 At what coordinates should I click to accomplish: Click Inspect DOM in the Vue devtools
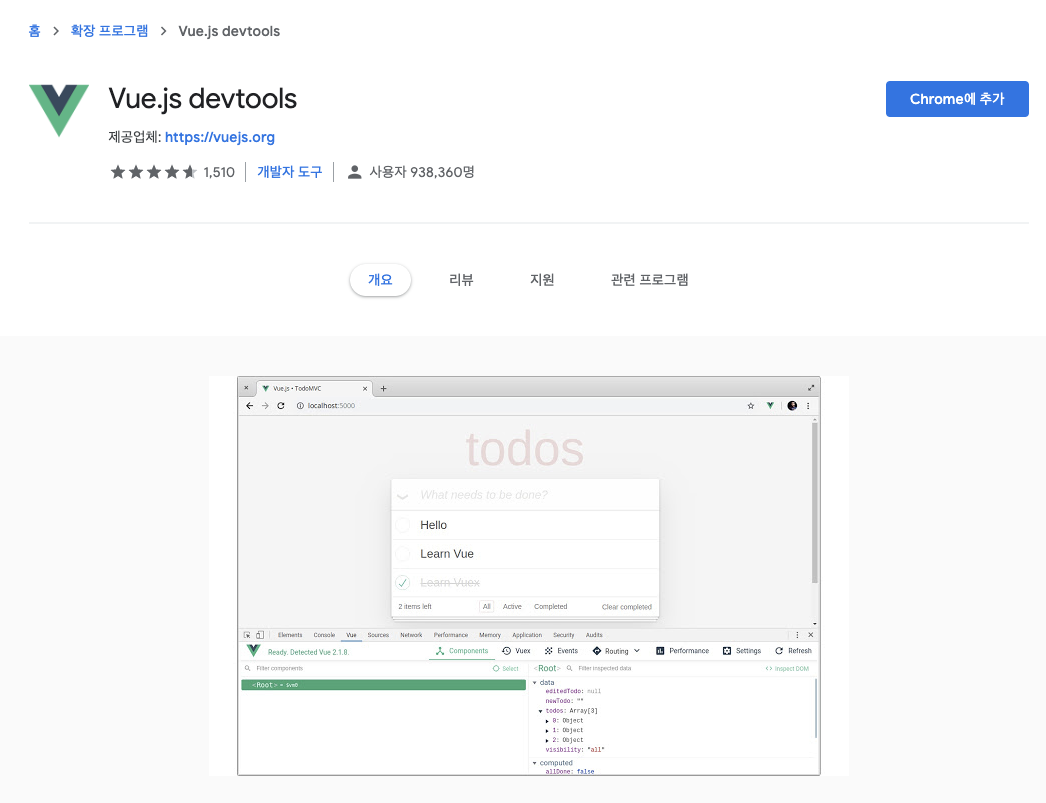[x=787, y=668]
